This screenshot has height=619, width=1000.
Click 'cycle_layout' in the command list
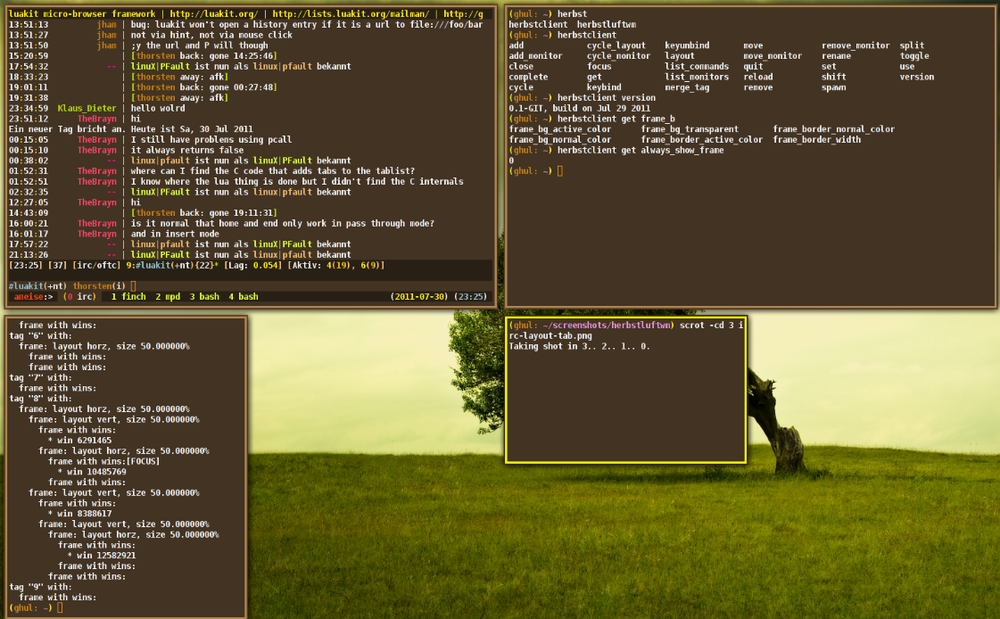point(616,45)
